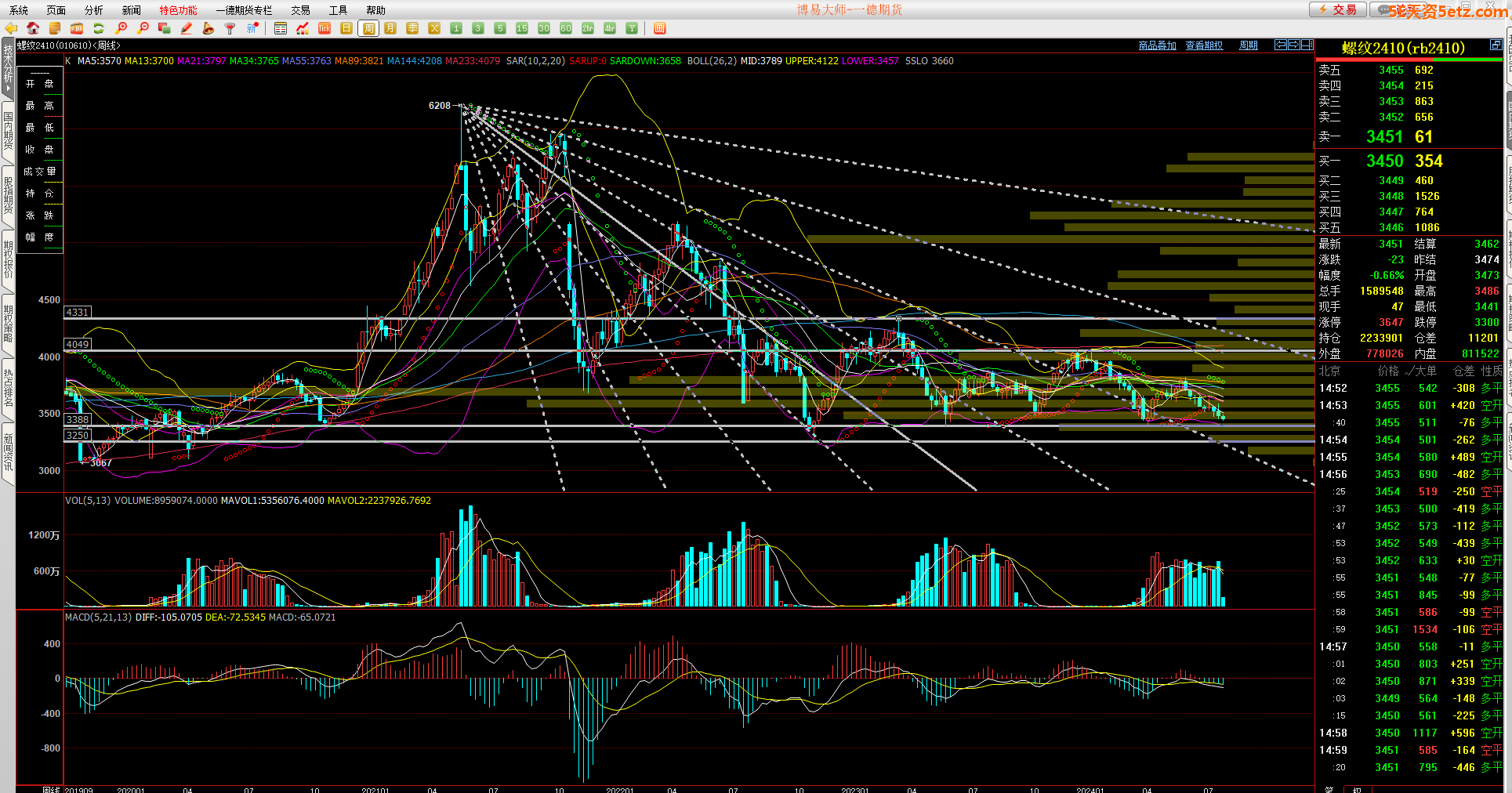Image resolution: width=1512 pixels, height=793 pixels.
Task: Click the funnel filter icon
Action: point(230,28)
